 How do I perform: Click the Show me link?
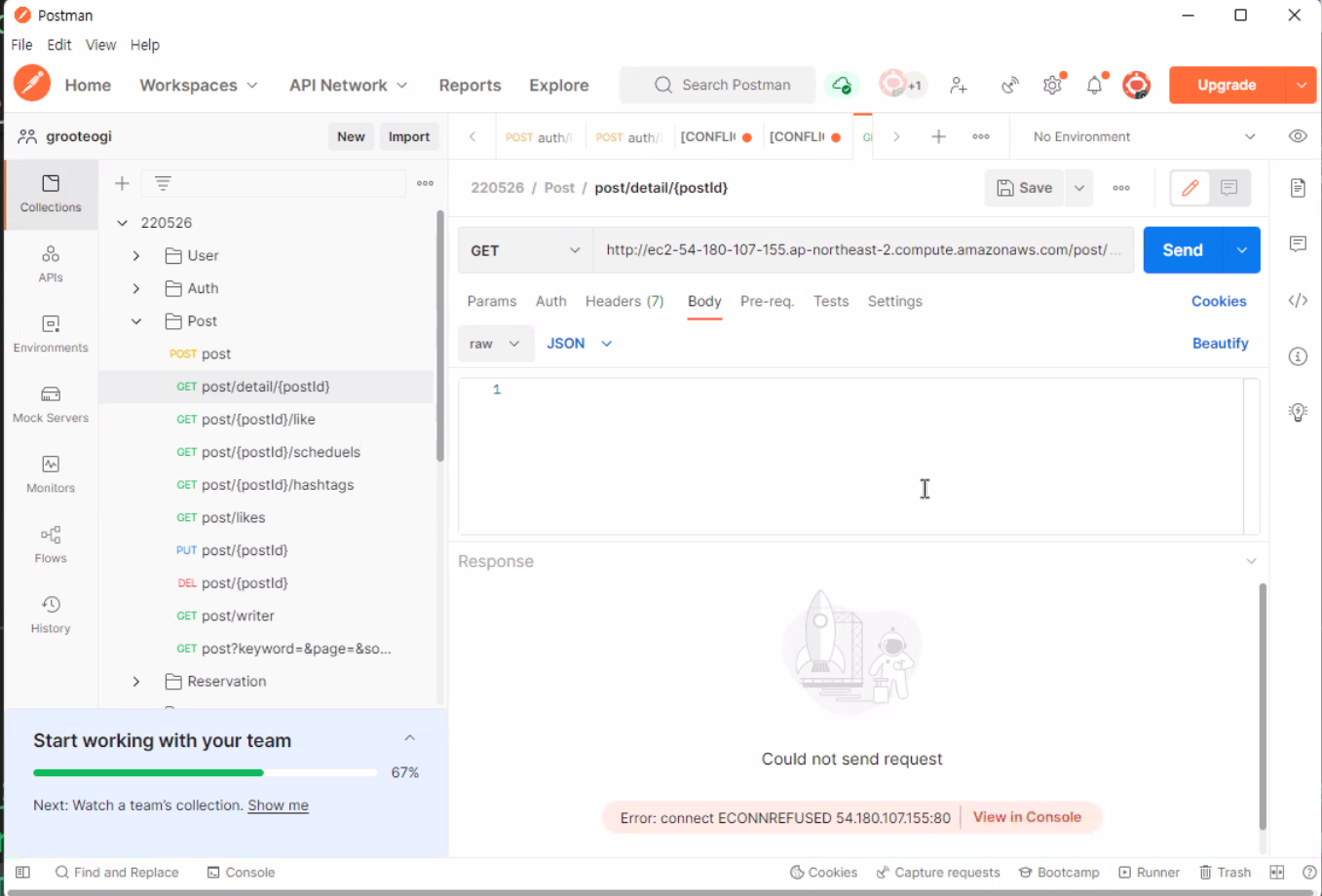click(x=278, y=805)
